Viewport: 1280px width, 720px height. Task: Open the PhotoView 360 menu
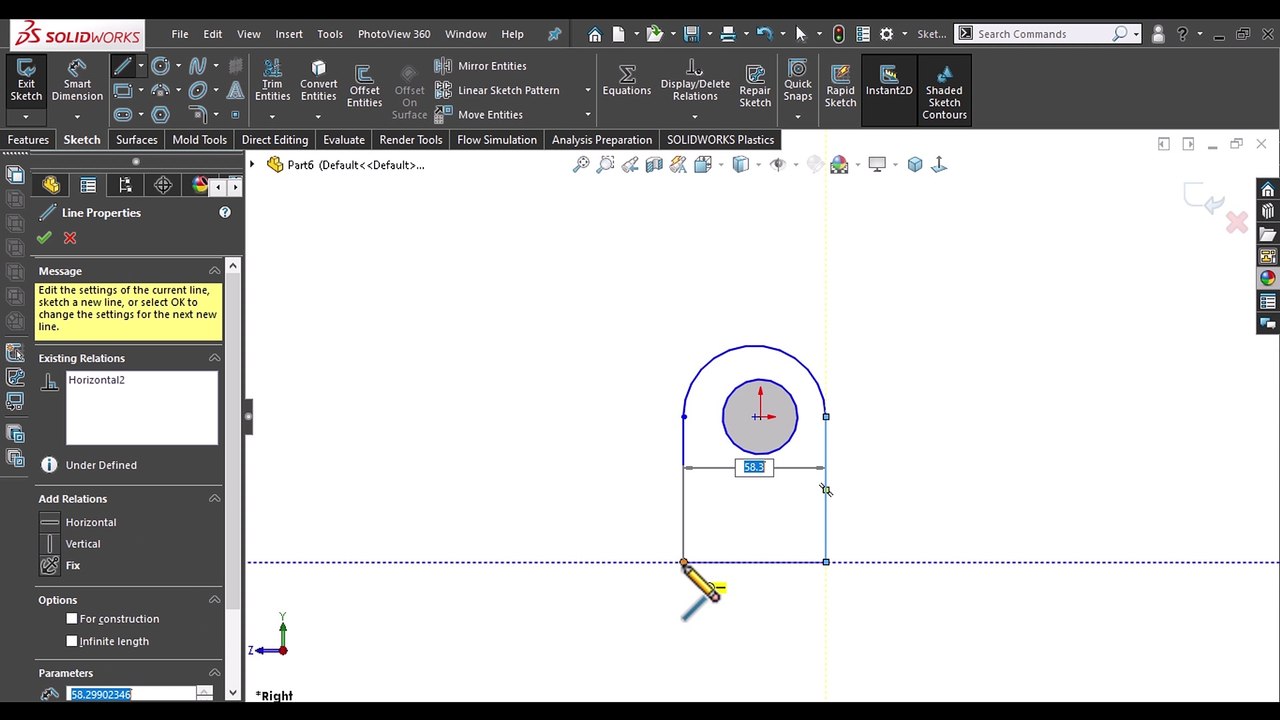click(x=394, y=34)
